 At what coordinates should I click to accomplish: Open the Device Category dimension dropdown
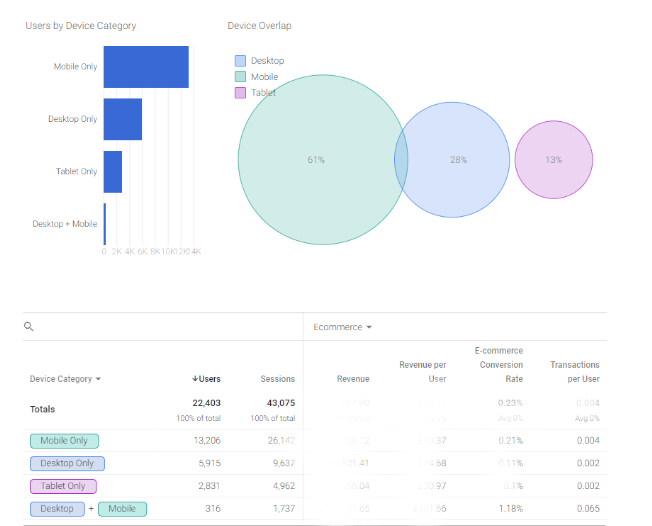pyautogui.click(x=65, y=379)
